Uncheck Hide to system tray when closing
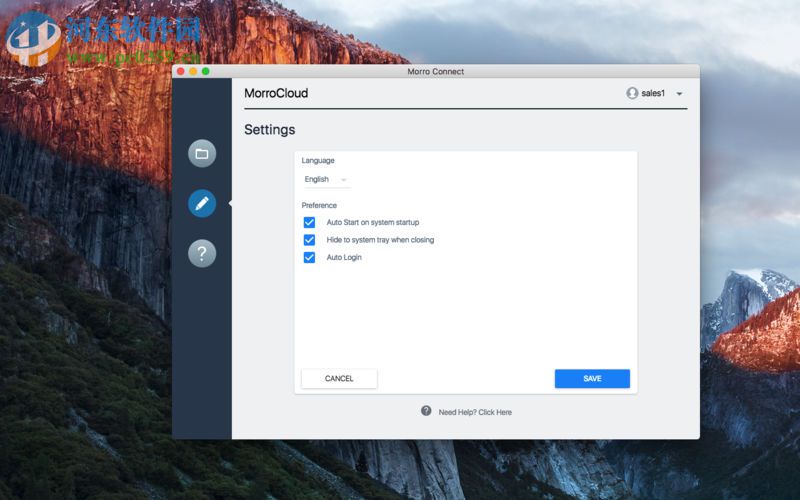 [x=309, y=240]
